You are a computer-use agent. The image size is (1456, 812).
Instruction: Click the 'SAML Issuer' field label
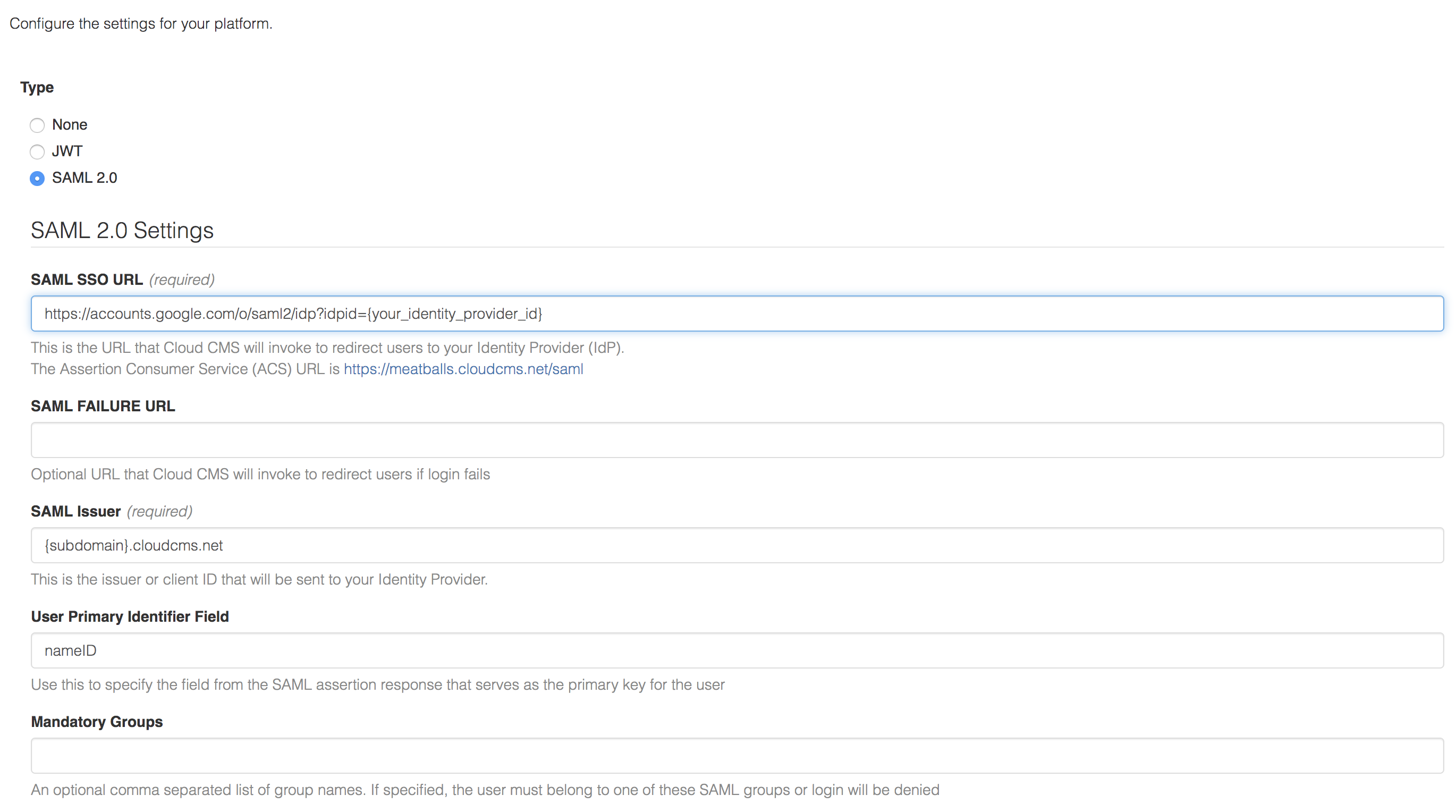click(x=76, y=511)
